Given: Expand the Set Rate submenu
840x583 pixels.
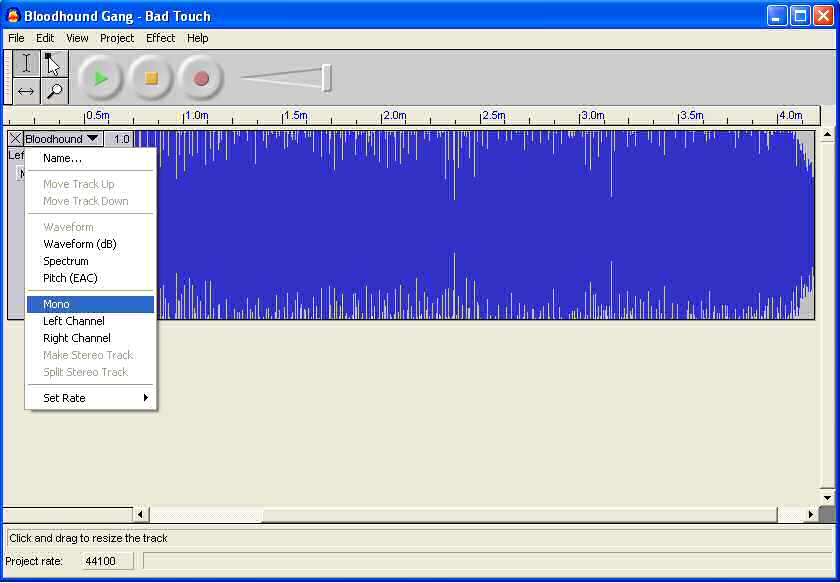Looking at the screenshot, I should click(x=91, y=398).
